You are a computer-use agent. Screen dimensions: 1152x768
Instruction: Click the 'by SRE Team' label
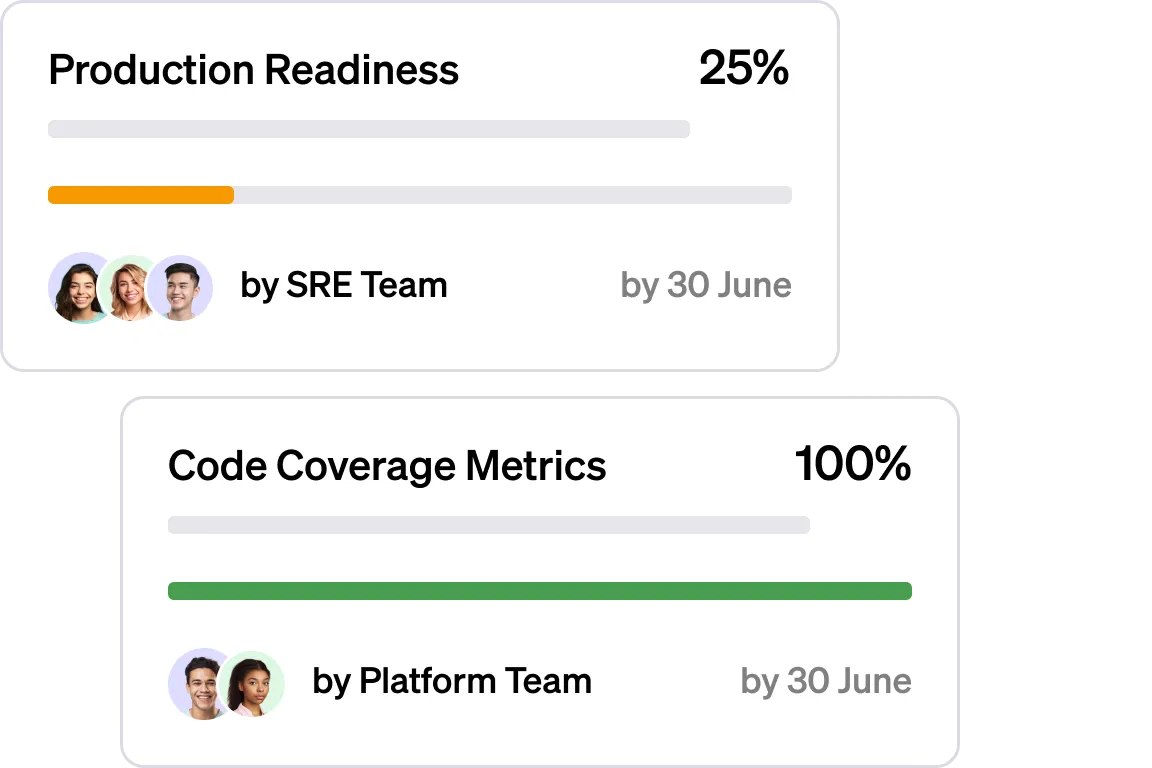click(343, 286)
